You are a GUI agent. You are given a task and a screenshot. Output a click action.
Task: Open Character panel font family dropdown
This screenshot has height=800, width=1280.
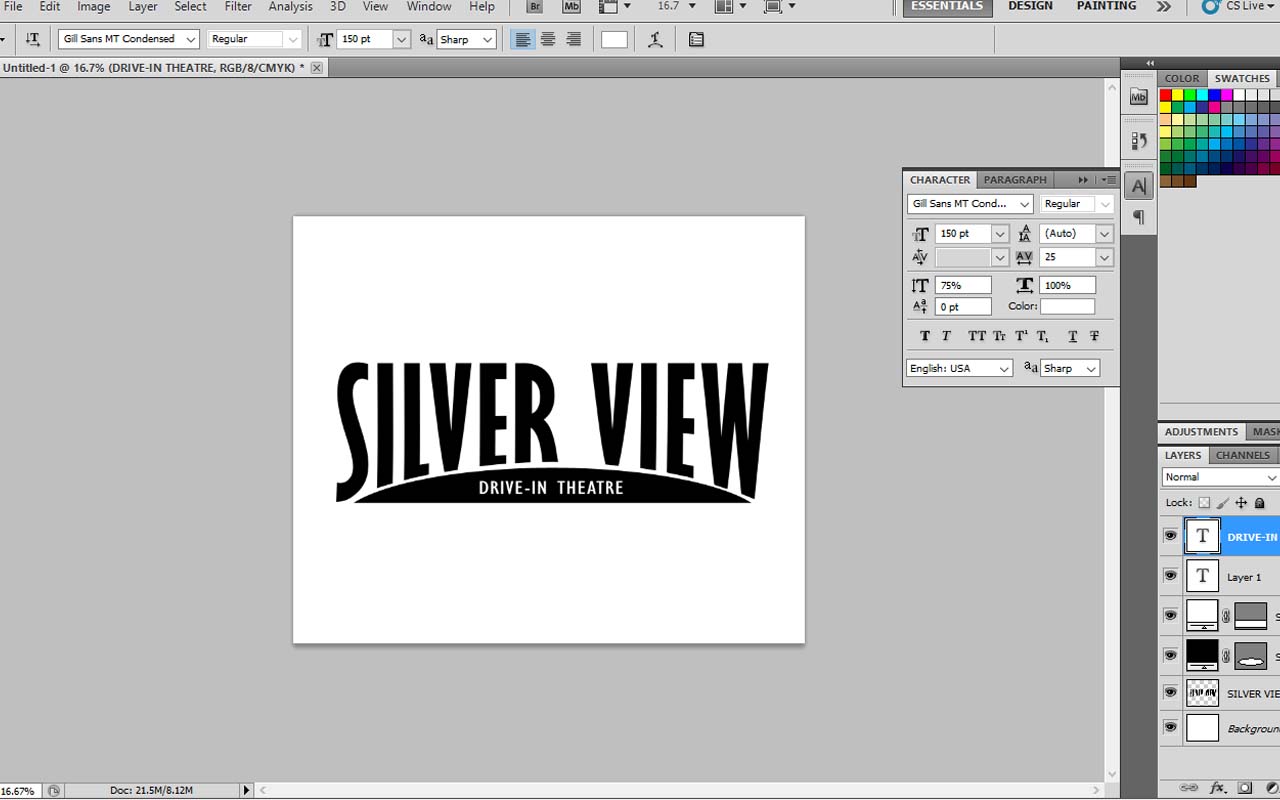(1024, 204)
